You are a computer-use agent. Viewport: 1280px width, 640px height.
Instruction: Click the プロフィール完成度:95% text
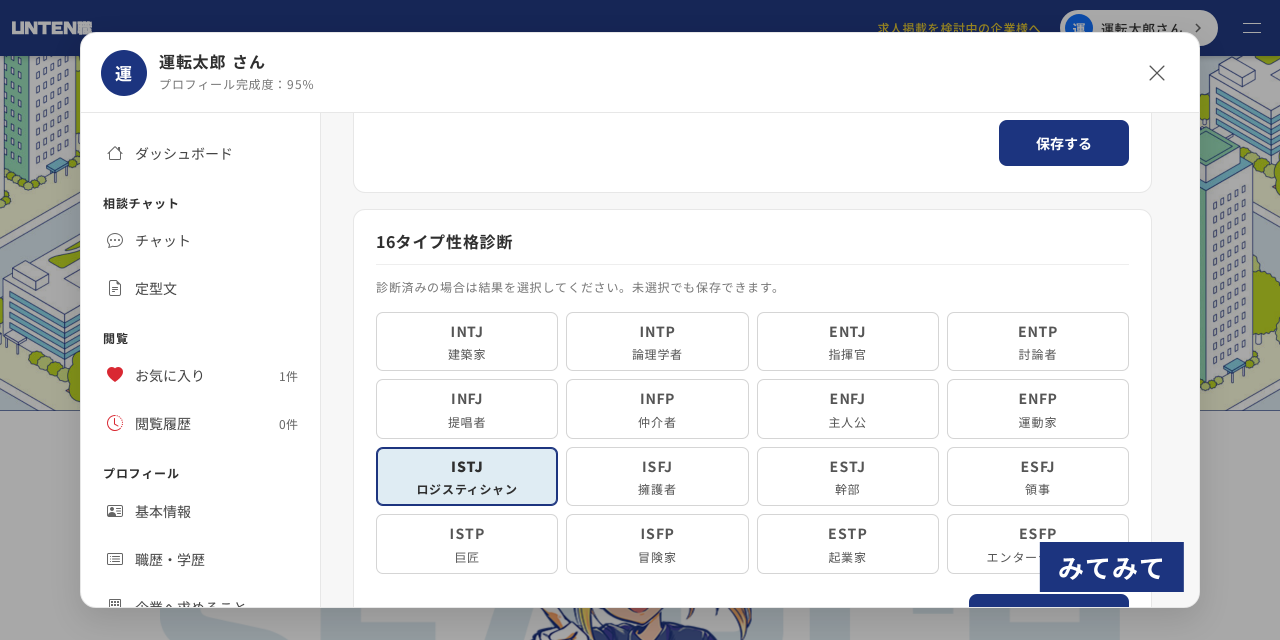click(x=236, y=84)
